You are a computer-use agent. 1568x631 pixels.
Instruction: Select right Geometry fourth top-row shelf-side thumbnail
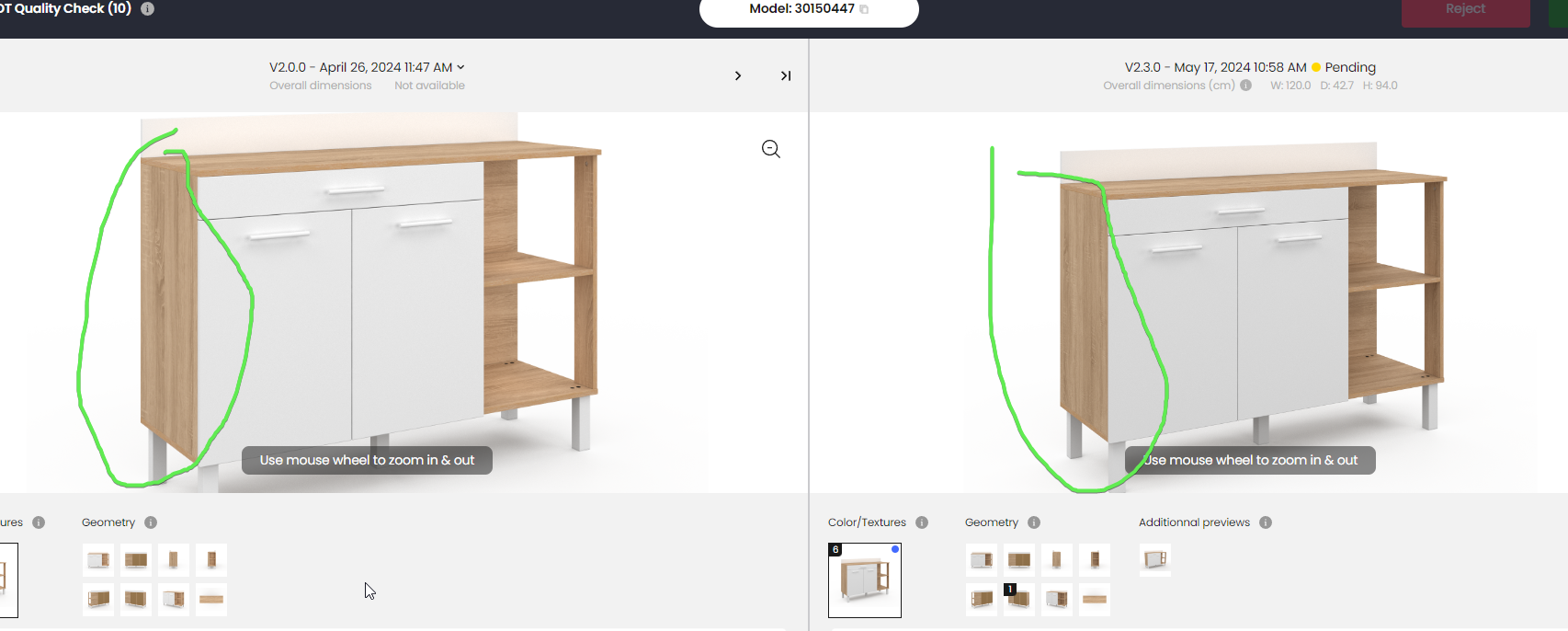tap(1095, 559)
